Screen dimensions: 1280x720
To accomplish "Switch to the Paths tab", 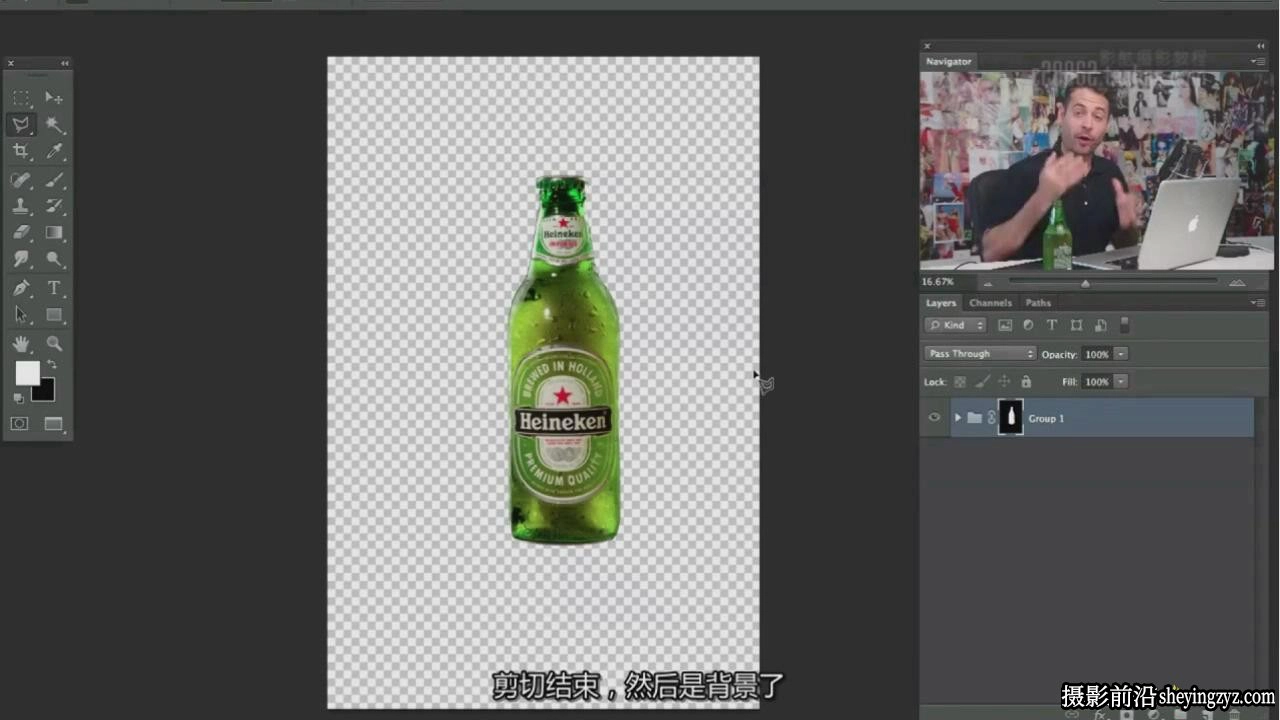I will click(1038, 302).
